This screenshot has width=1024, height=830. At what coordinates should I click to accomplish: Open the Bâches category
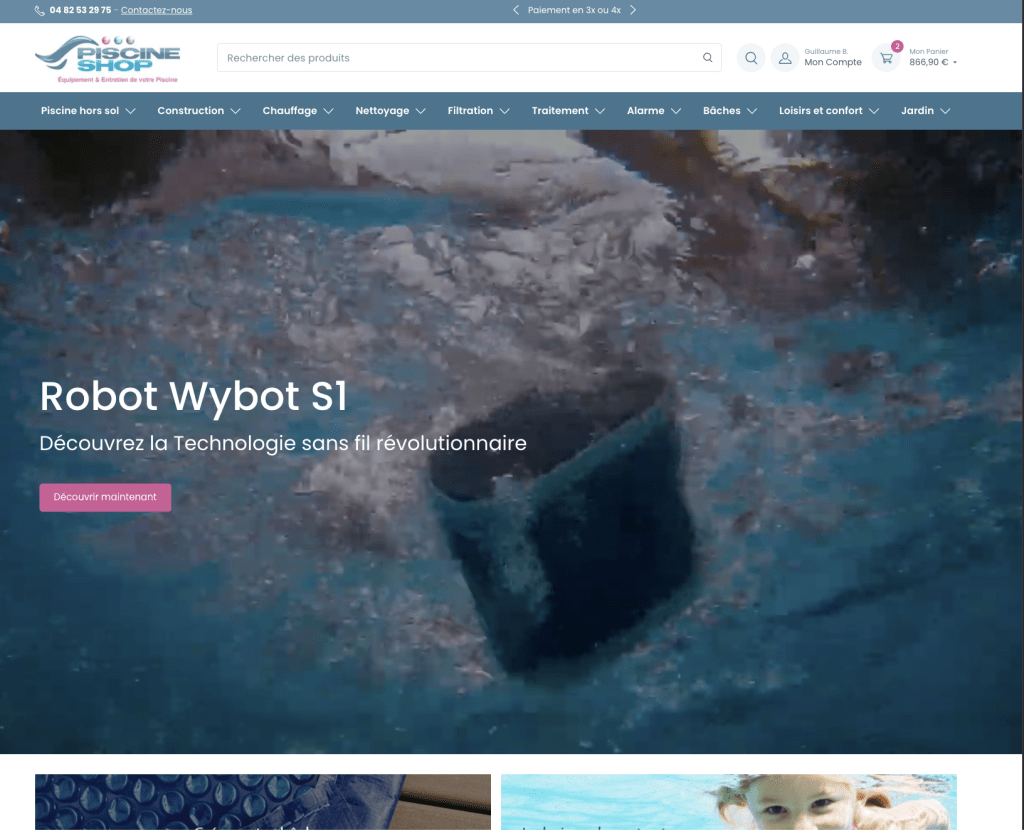[722, 111]
